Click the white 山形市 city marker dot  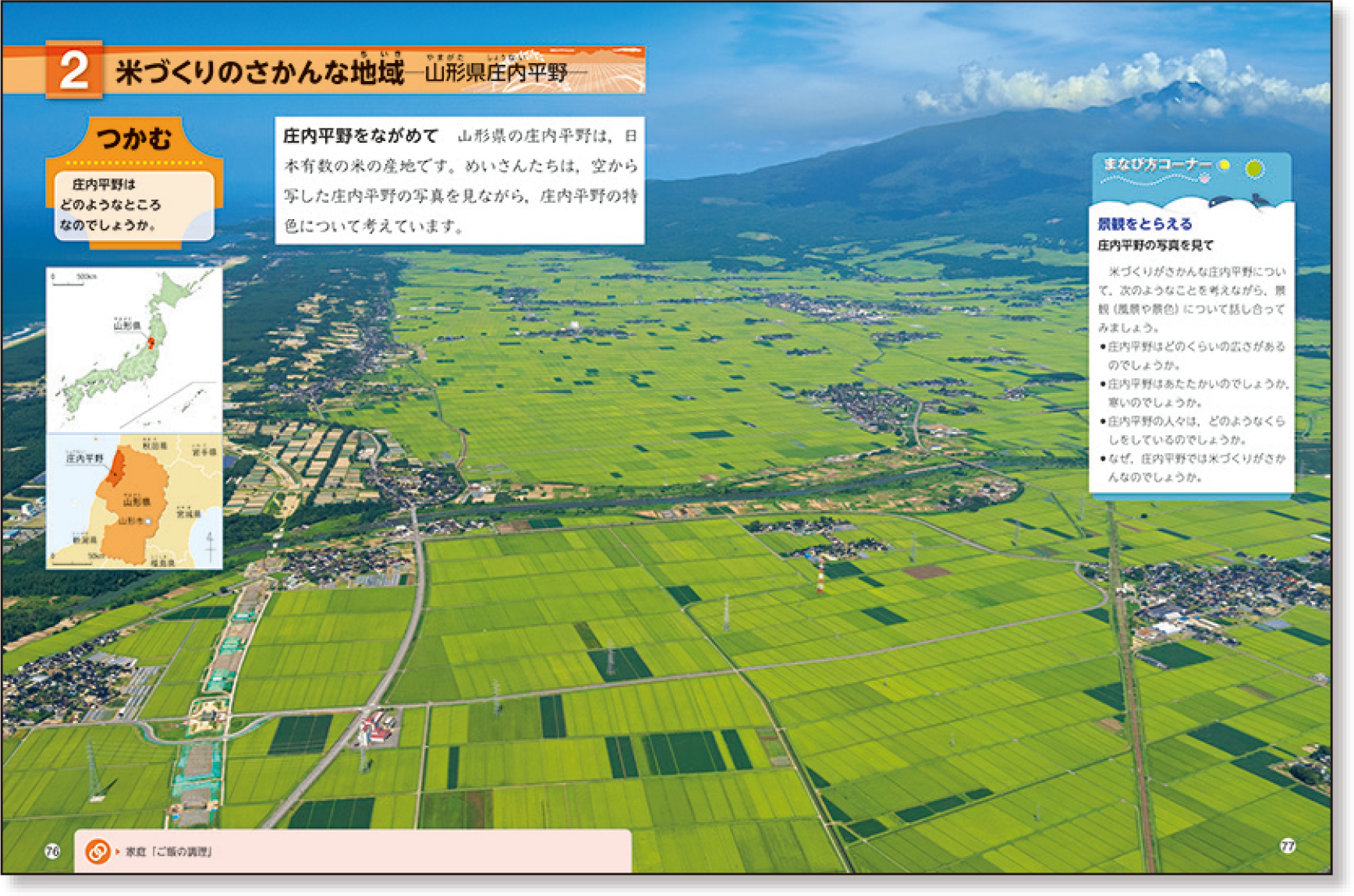click(x=147, y=521)
